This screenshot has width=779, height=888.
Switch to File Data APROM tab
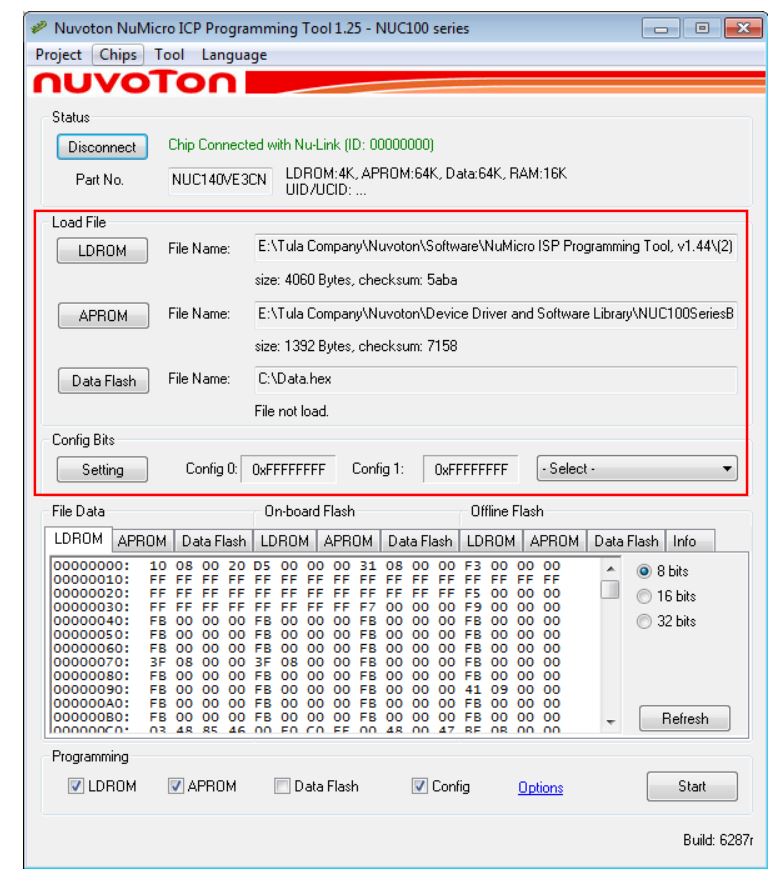coord(142,541)
